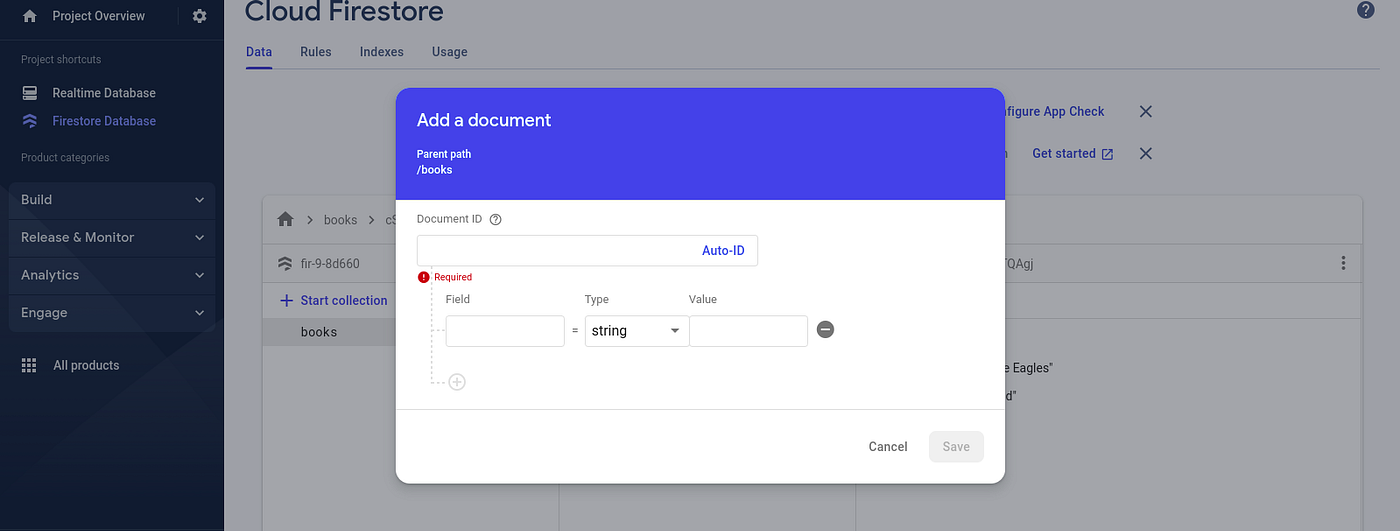Click Auto-ID to generate document ID

[x=723, y=250]
